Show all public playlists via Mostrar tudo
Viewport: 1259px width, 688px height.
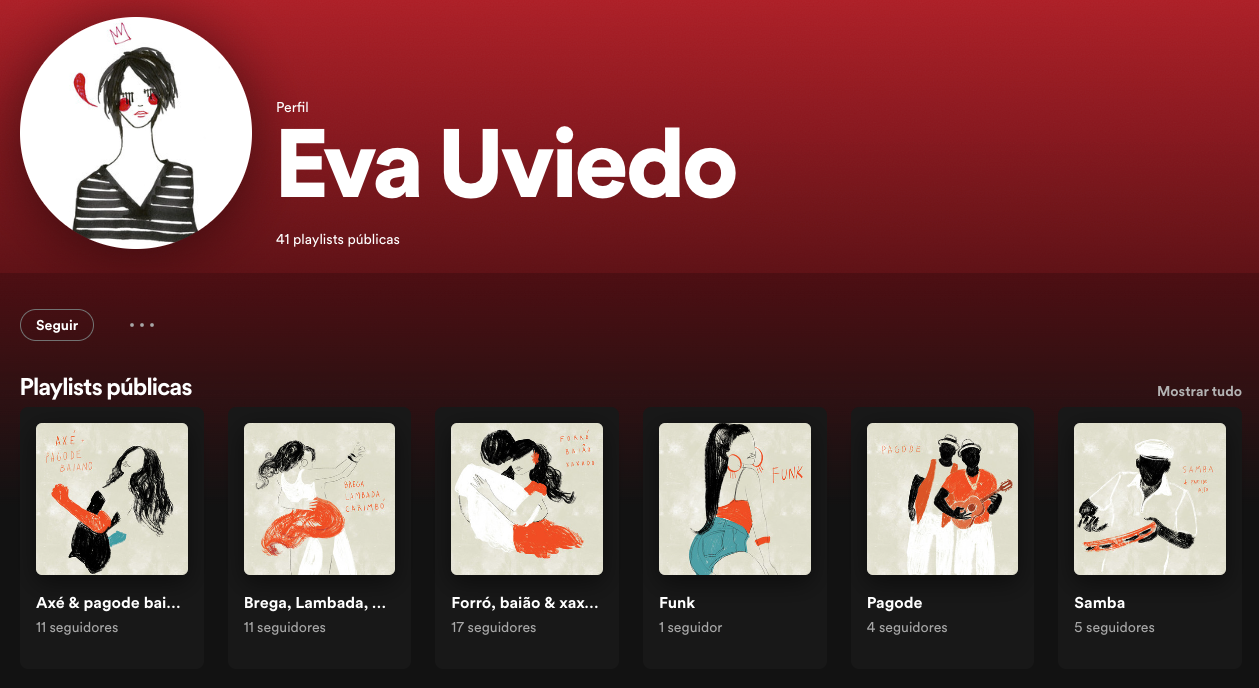click(x=1199, y=391)
